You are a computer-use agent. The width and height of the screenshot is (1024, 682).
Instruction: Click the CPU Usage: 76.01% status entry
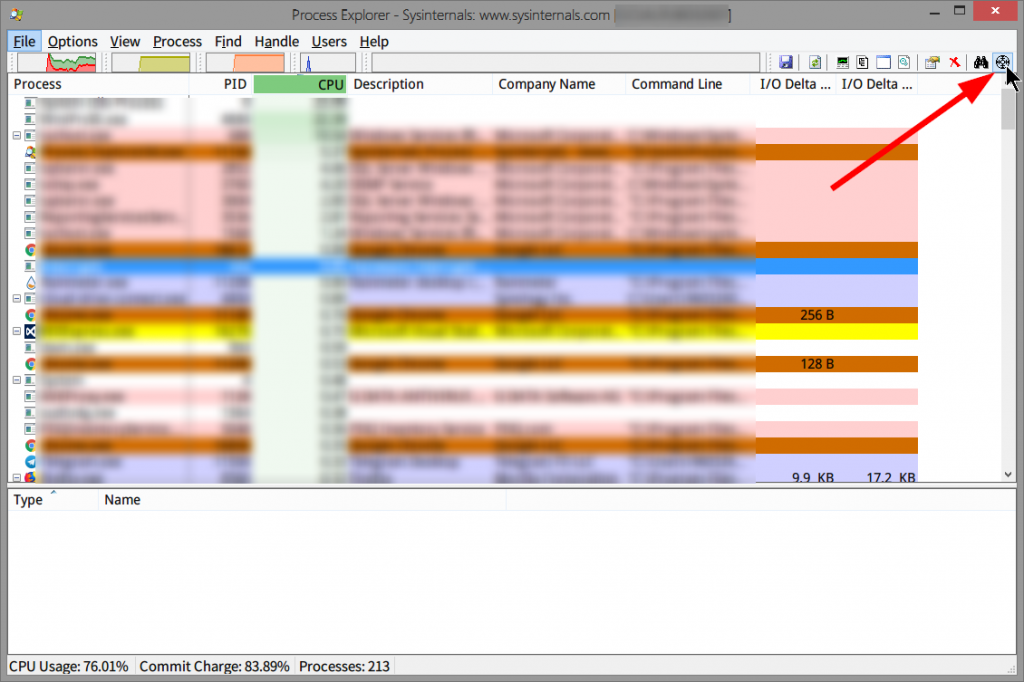[69, 666]
